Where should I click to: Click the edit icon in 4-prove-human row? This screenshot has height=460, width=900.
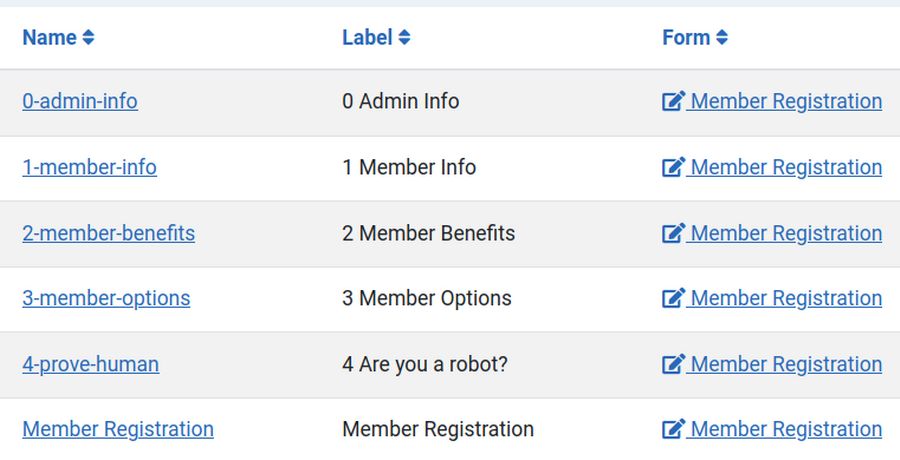pos(673,364)
